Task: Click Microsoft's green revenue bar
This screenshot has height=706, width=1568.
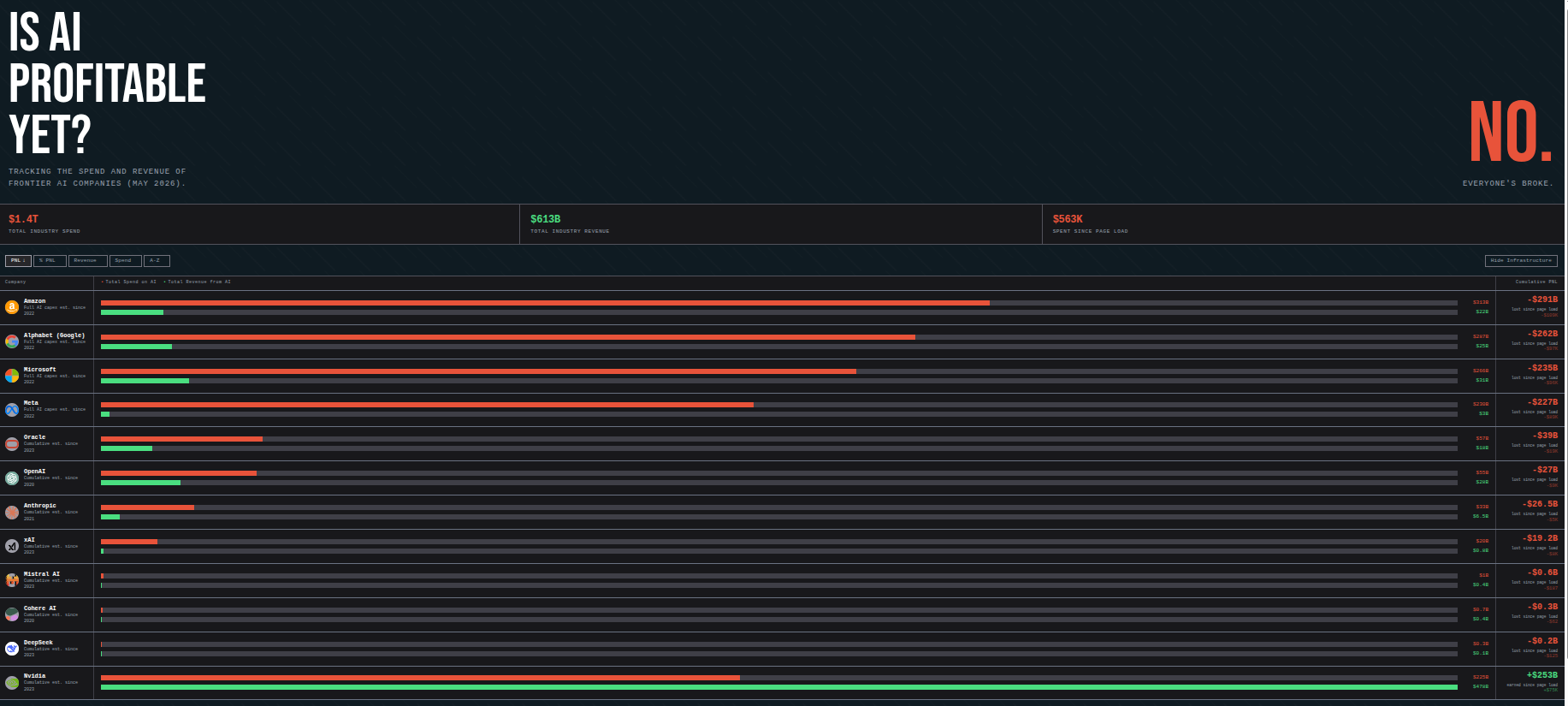Action: click(x=145, y=381)
